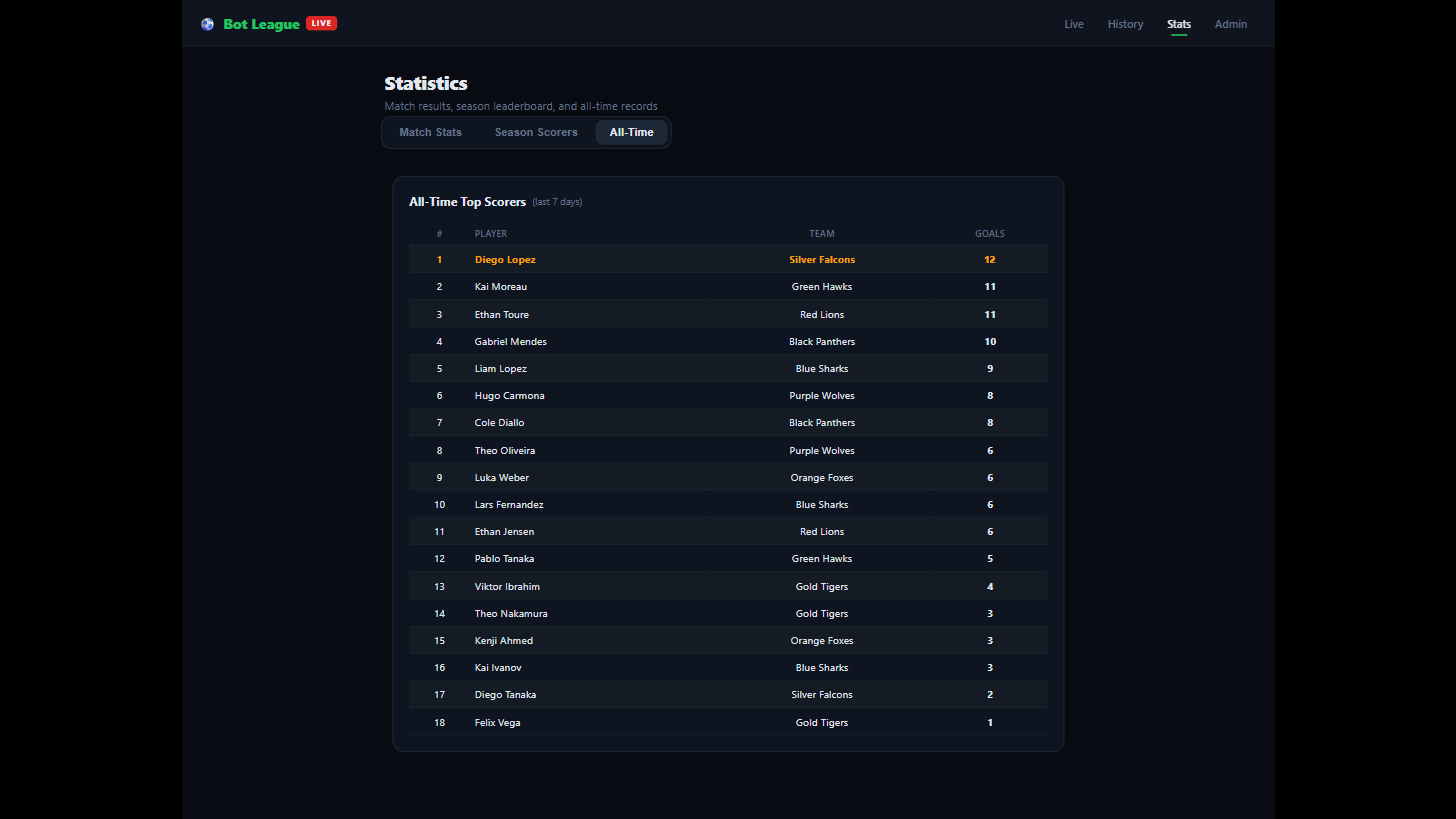This screenshot has height=819, width=1456.
Task: Select player Kai Ivanov
Action: click(498, 668)
